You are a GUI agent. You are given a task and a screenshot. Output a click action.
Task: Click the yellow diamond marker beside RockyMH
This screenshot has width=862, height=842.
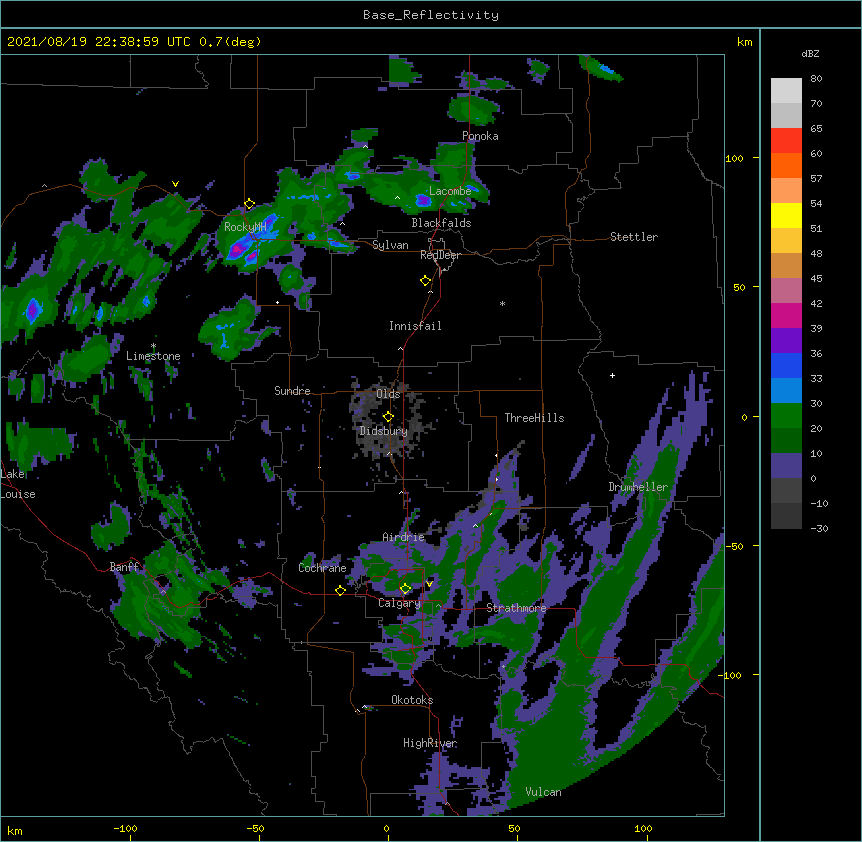(250, 204)
